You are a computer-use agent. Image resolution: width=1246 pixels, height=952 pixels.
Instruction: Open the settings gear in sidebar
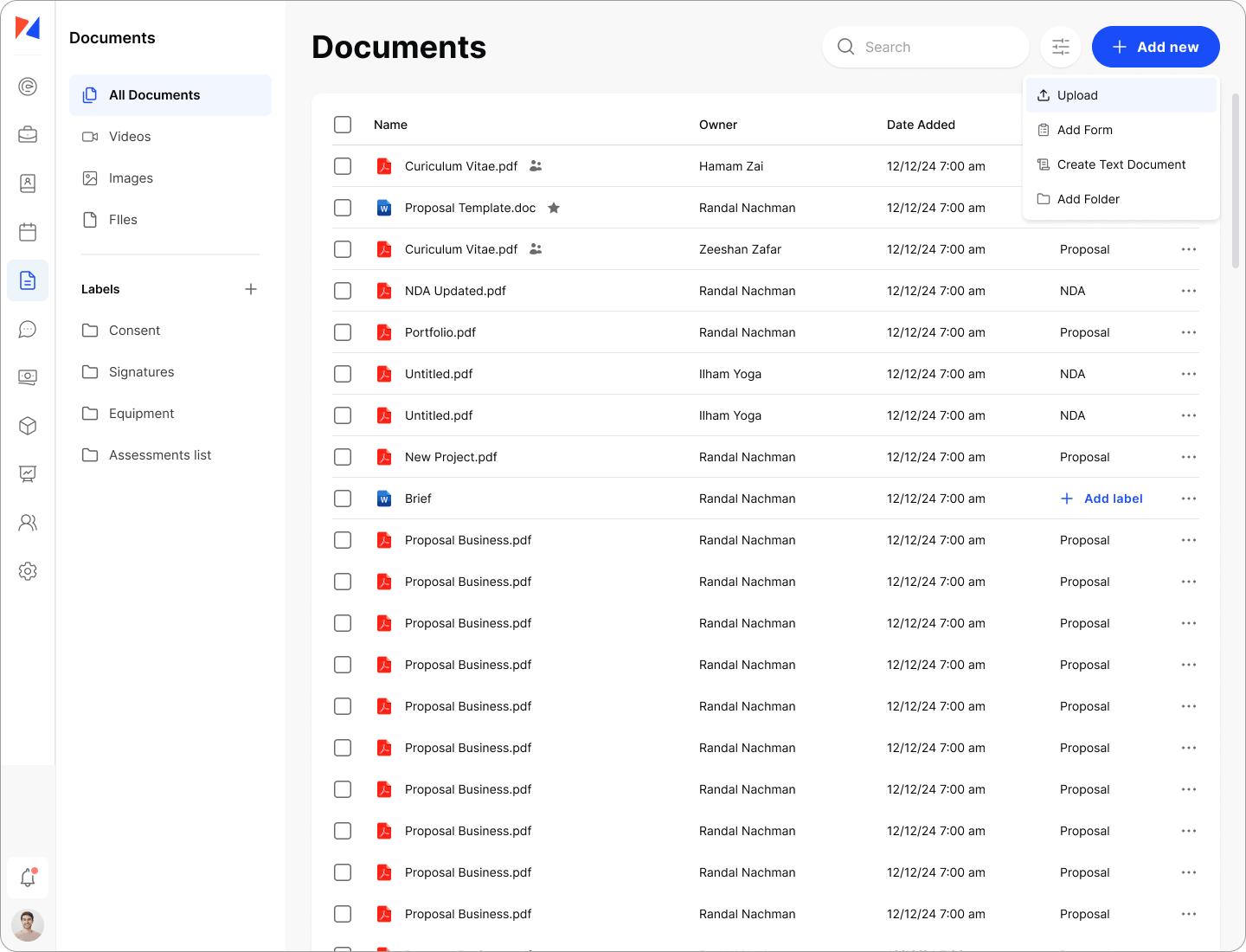pos(28,571)
